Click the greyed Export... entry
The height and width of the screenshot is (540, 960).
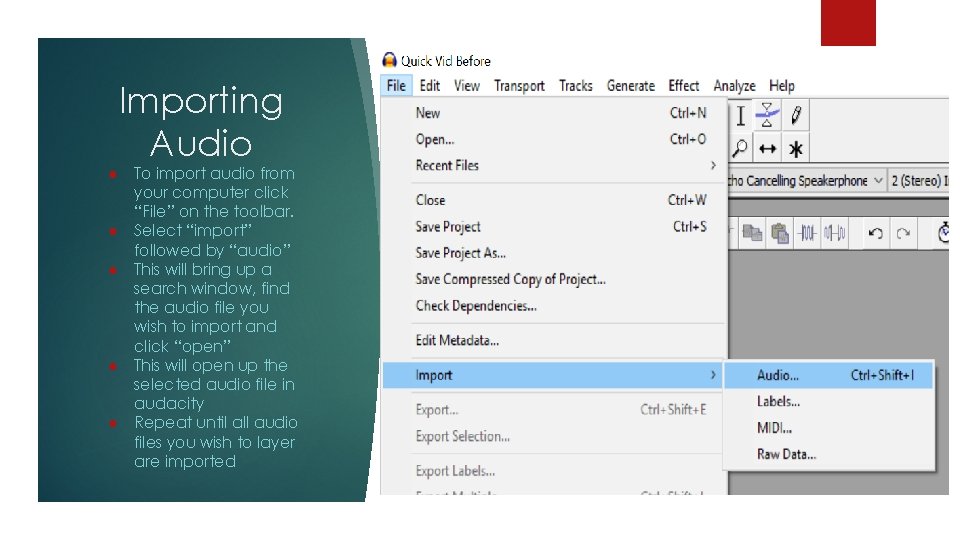(x=555, y=410)
